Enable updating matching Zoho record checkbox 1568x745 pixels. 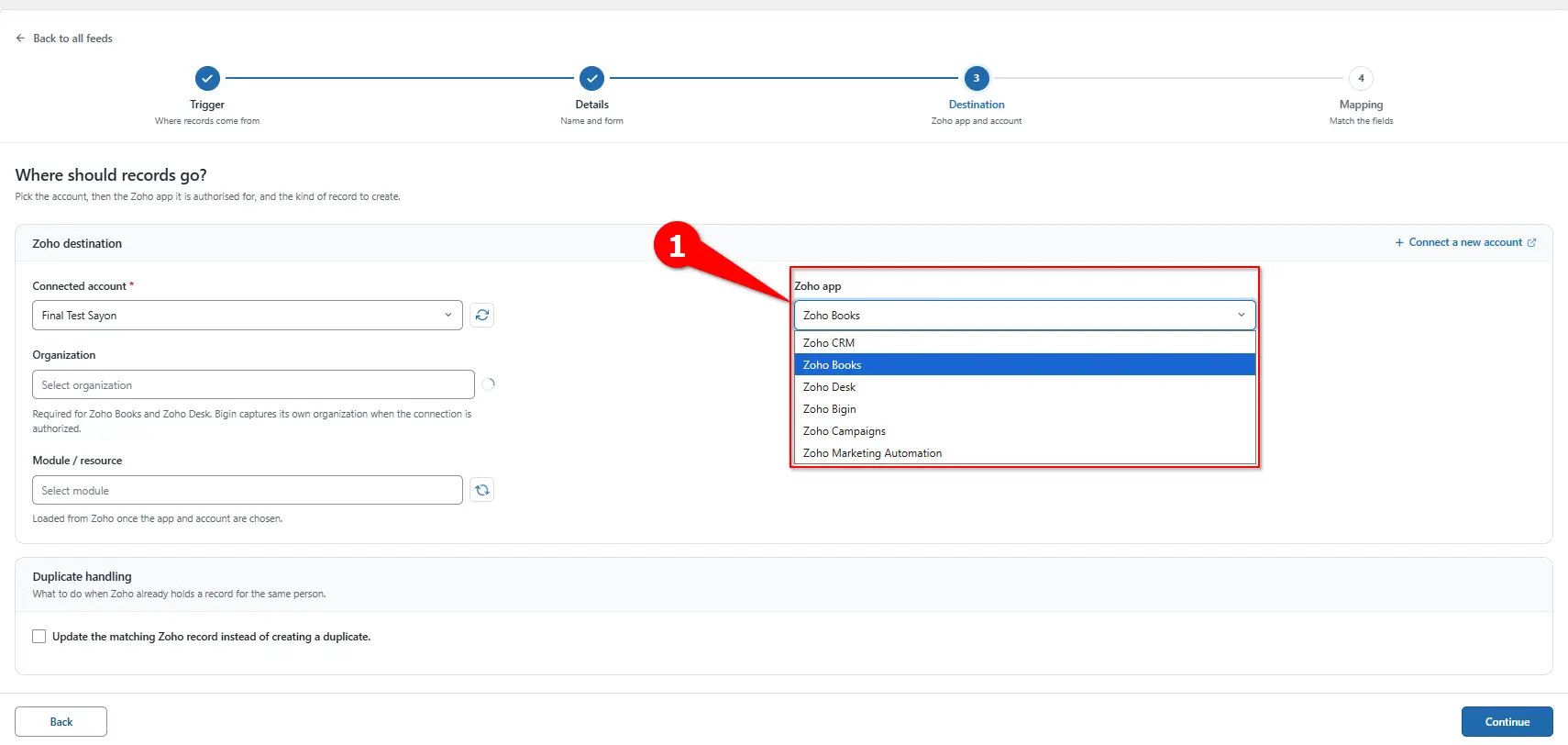point(39,637)
